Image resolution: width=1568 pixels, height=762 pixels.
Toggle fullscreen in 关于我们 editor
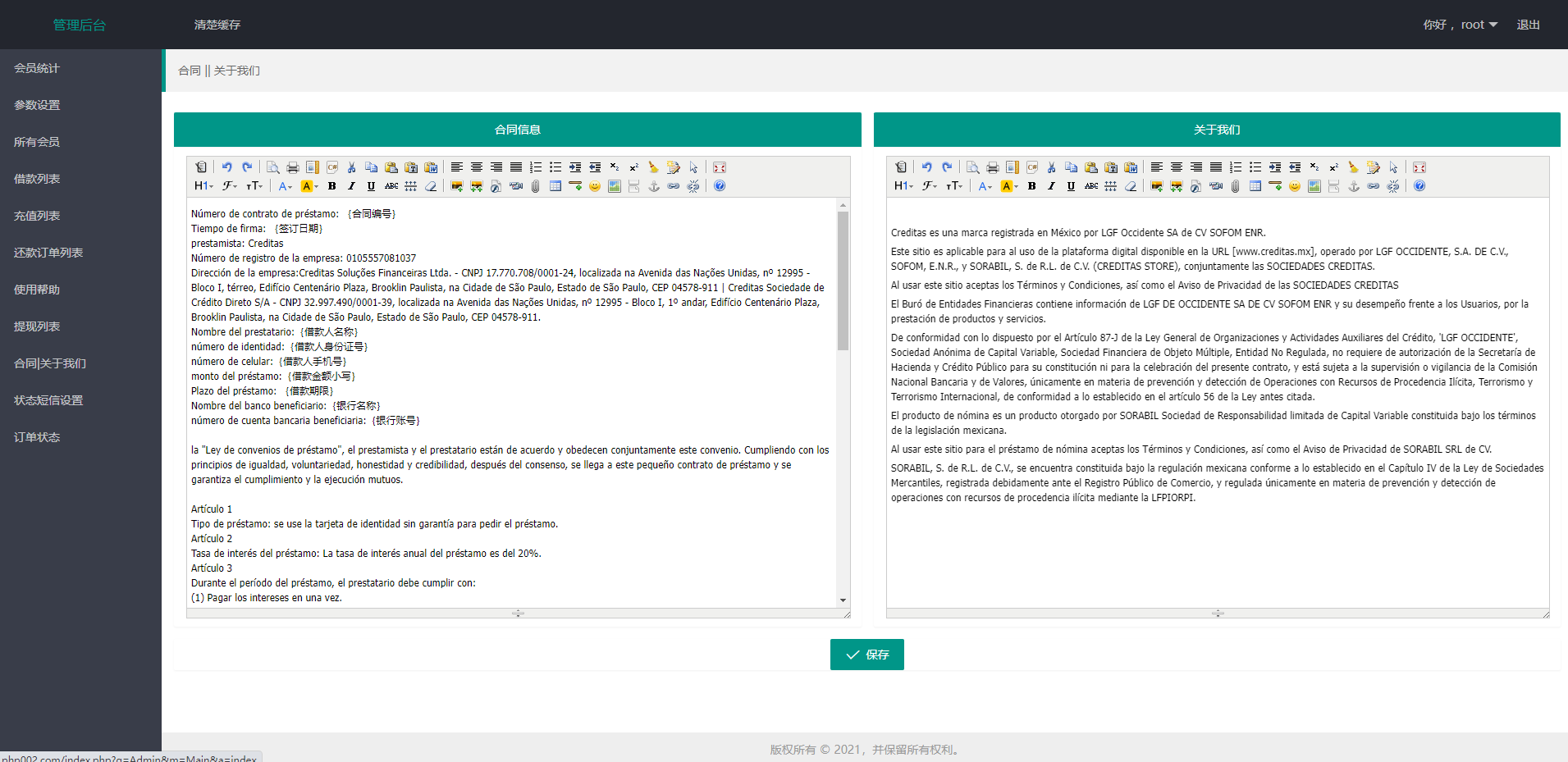pos(1419,167)
